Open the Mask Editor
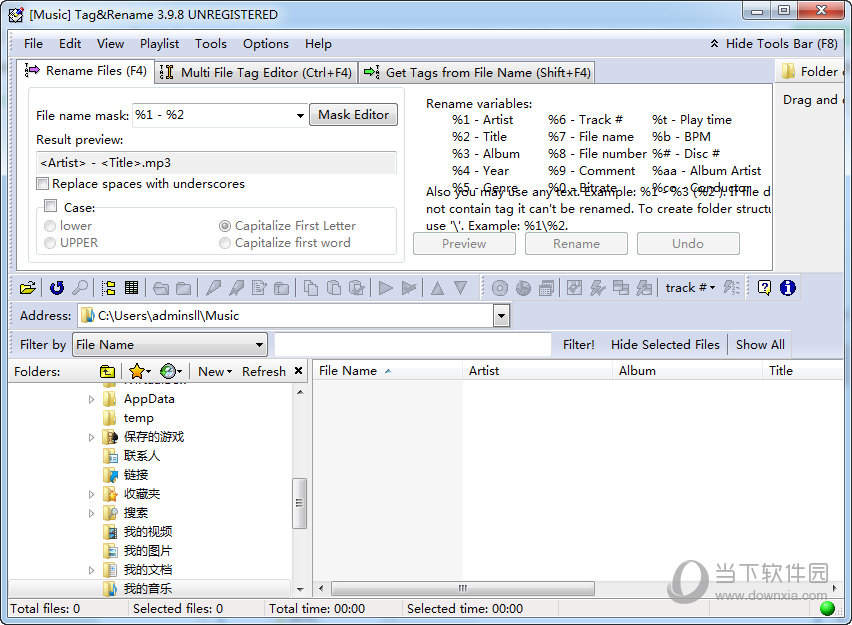The image size is (852, 625). [x=353, y=115]
